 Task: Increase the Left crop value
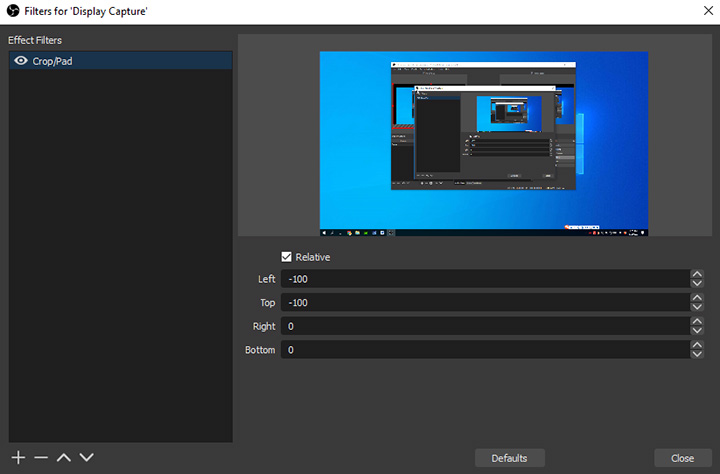click(696, 275)
